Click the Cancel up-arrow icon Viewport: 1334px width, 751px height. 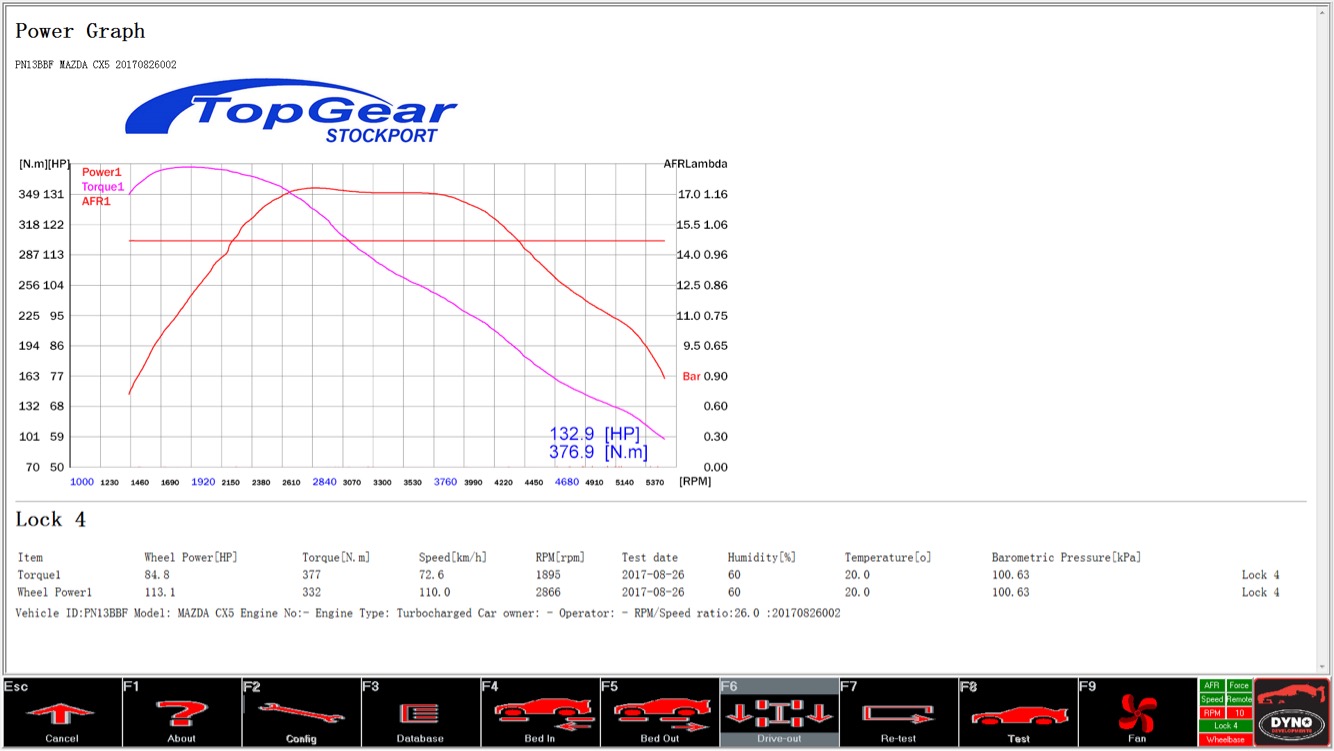tap(61, 713)
